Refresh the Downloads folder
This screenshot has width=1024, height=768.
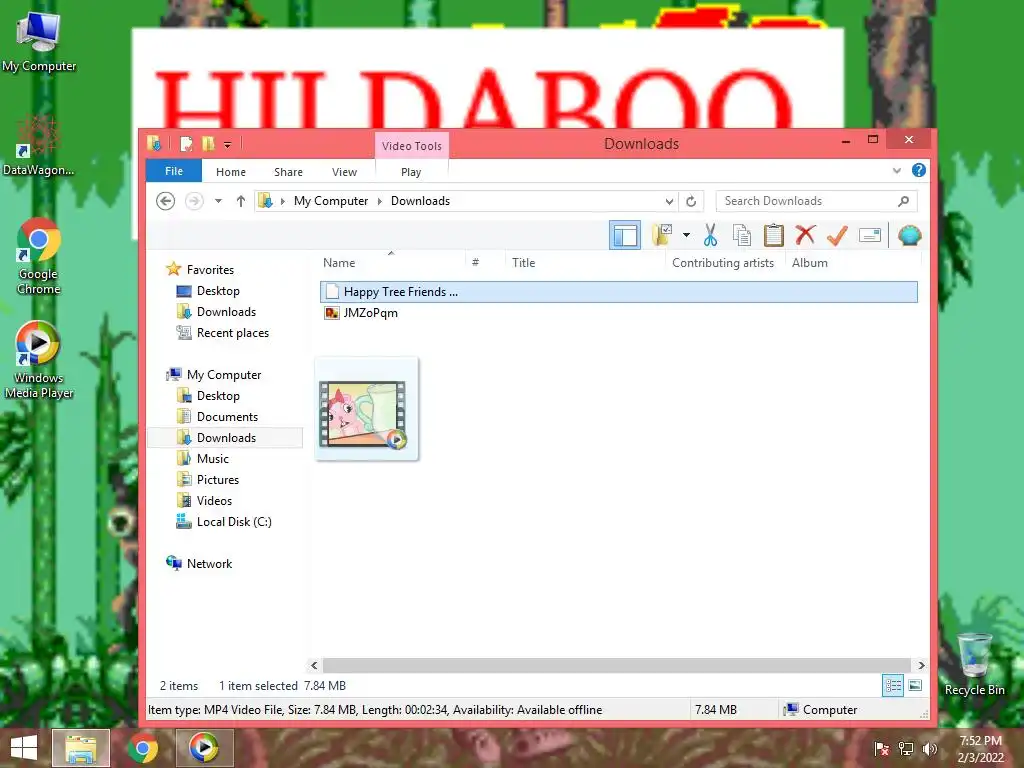(691, 201)
